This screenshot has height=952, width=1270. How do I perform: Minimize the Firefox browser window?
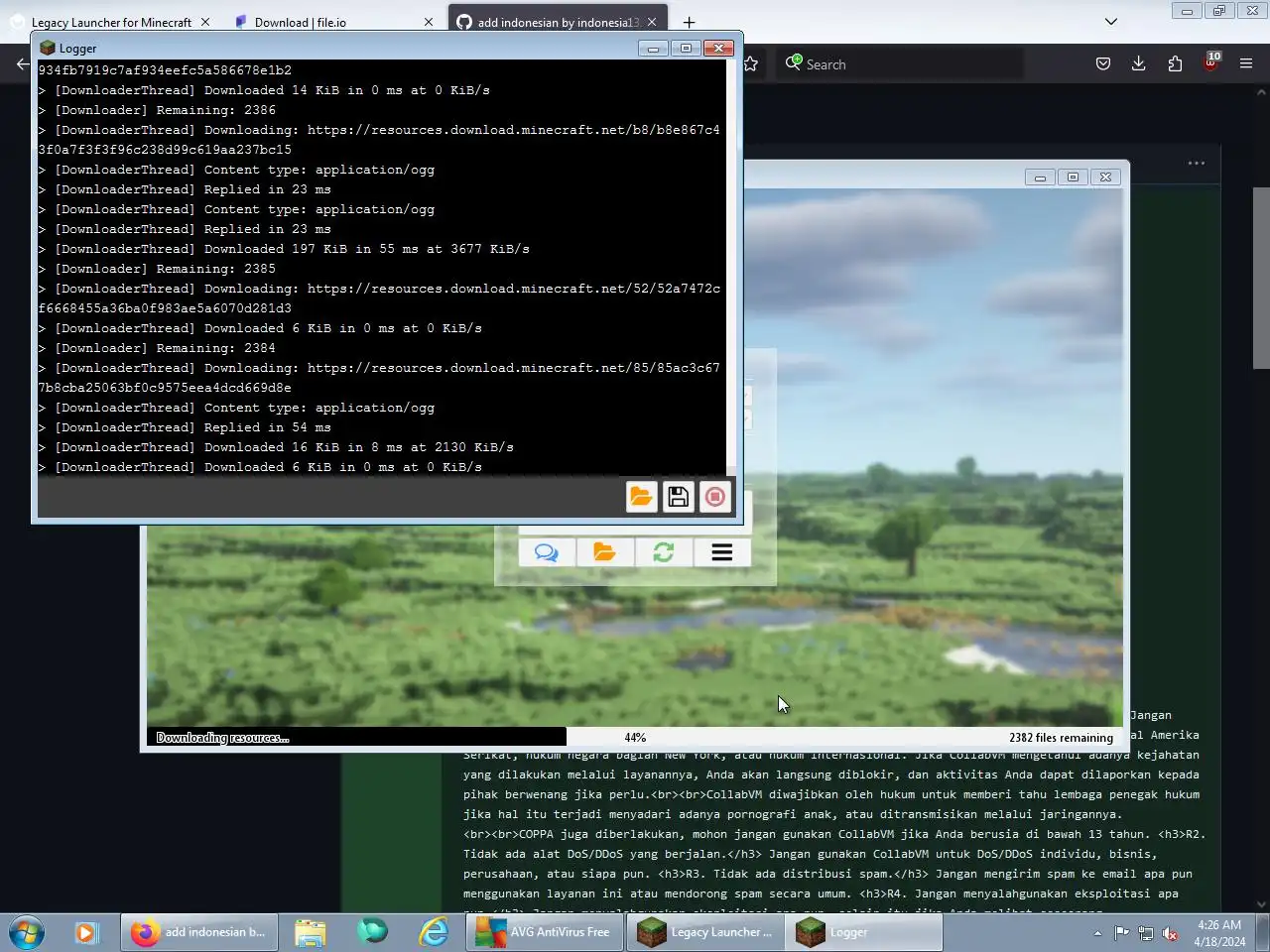click(1186, 11)
